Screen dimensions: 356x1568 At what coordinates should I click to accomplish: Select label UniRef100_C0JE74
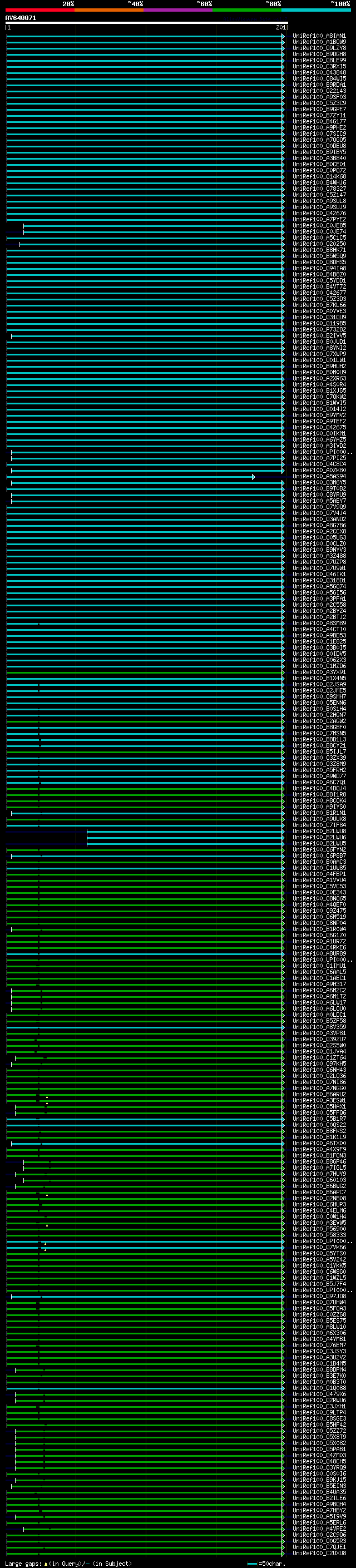(x=319, y=232)
